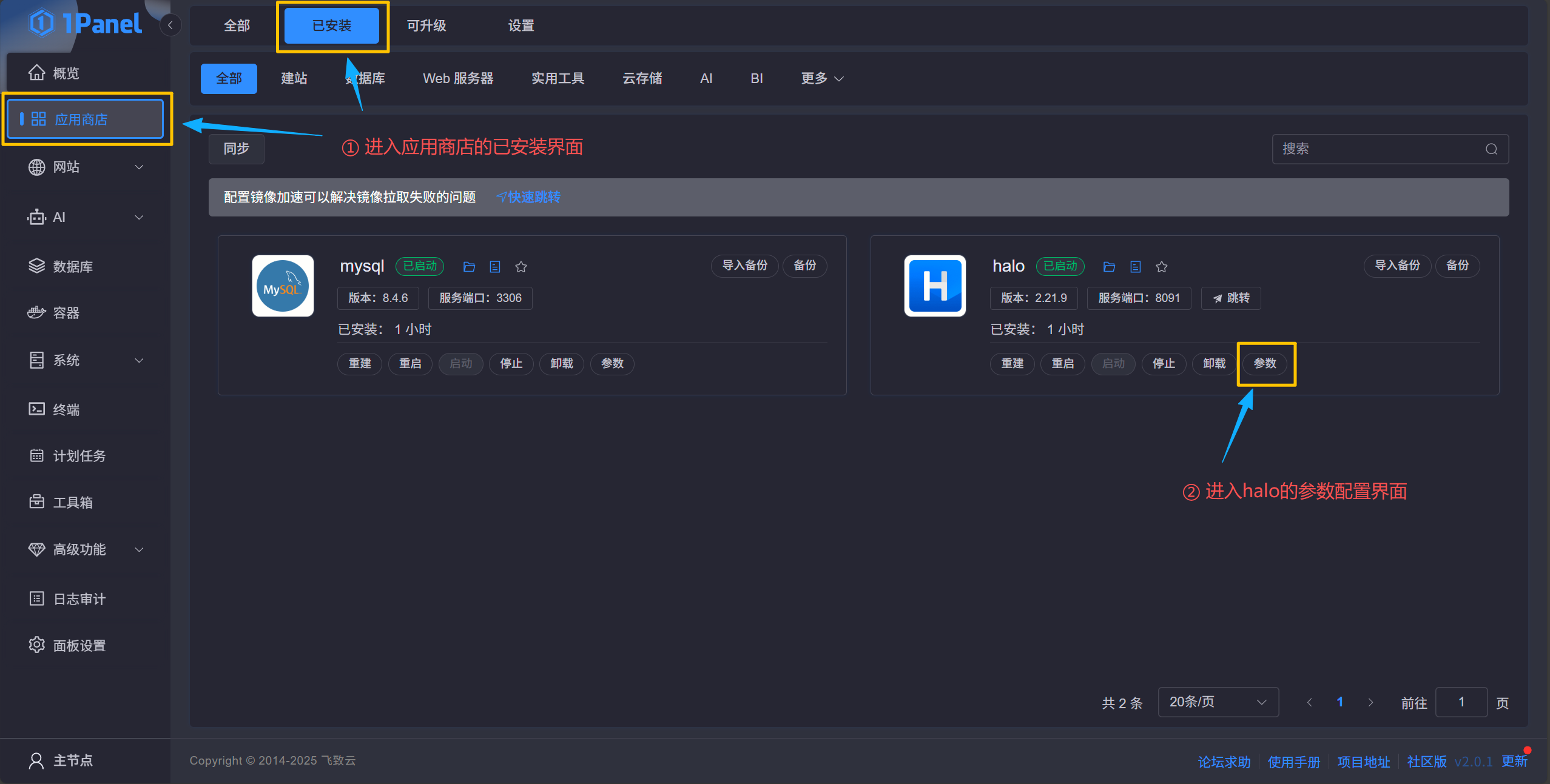
Task: Collapse the sidebar with the chevron button
Action: [x=170, y=25]
